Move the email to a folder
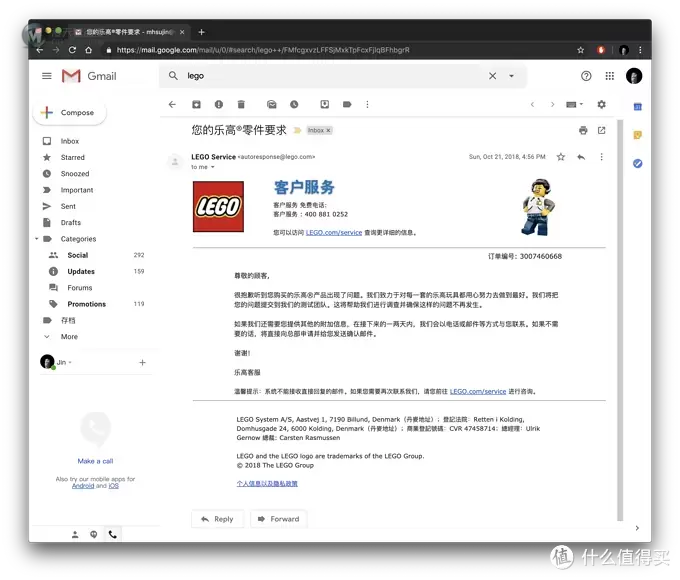The height and width of the screenshot is (580, 680). pos(324,104)
